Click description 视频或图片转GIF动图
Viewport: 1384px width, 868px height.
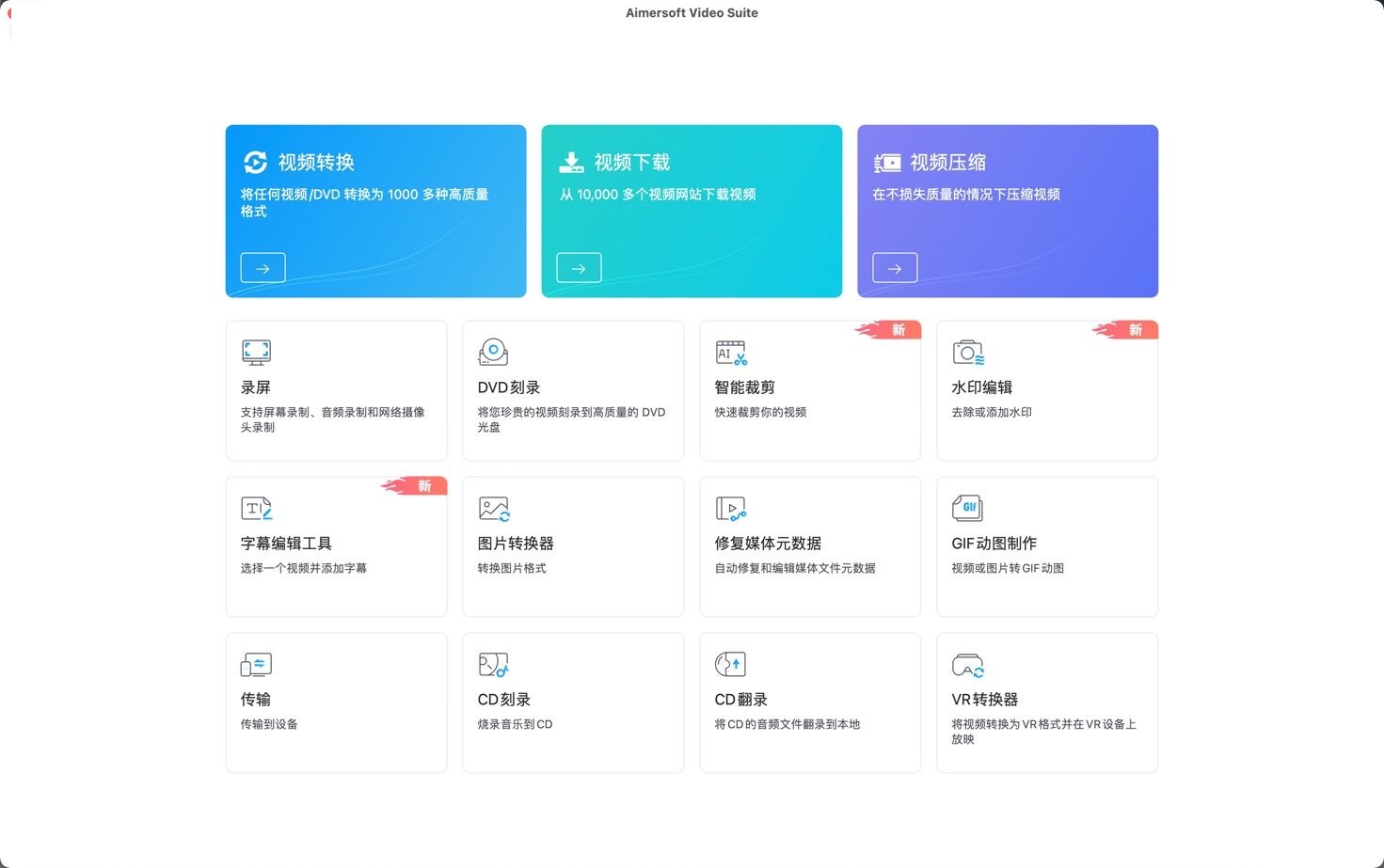1008,568
